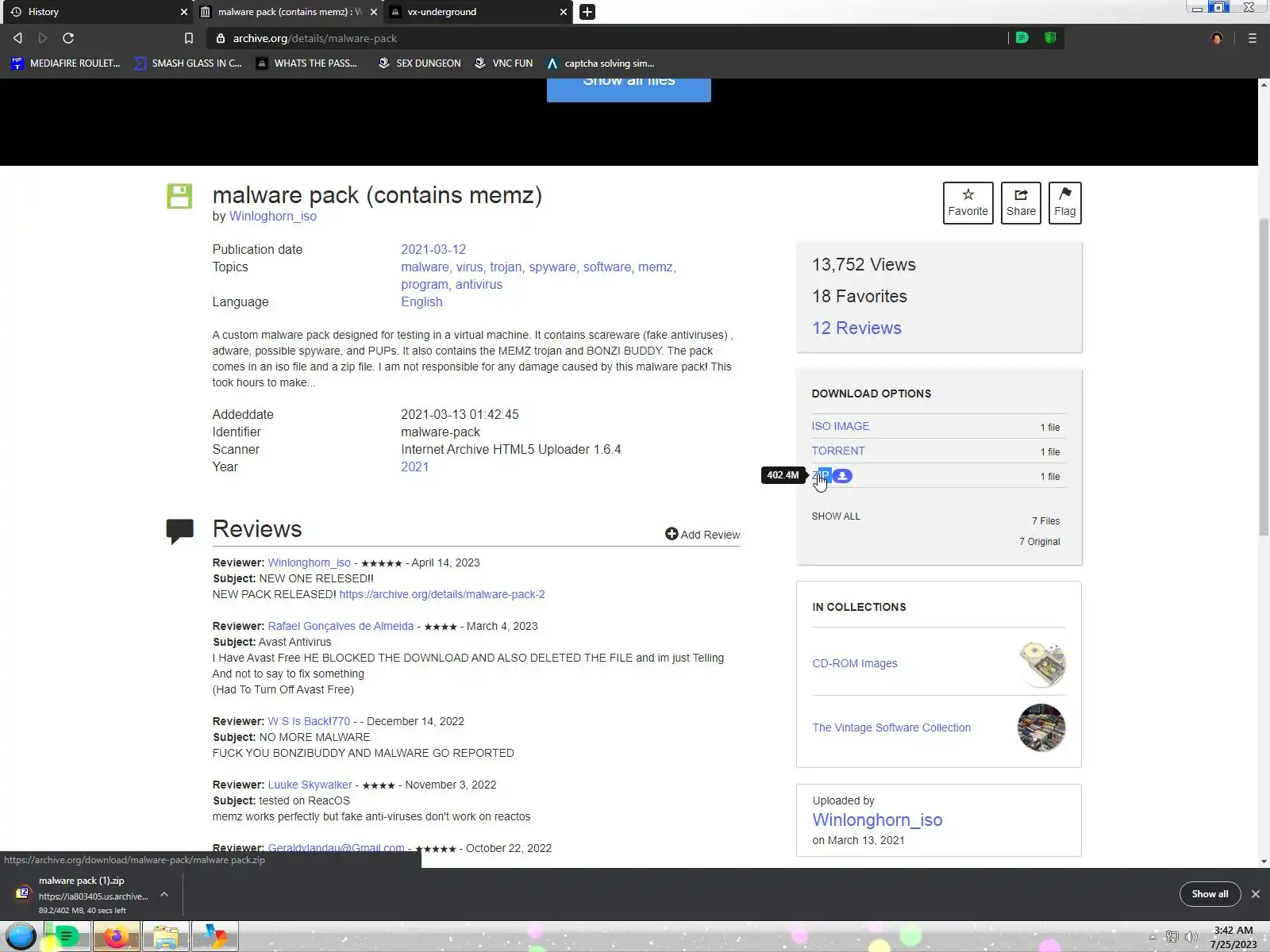Click the page vertical scrollbar thumb
This screenshot has height=952, width=1270.
tap(1264, 377)
